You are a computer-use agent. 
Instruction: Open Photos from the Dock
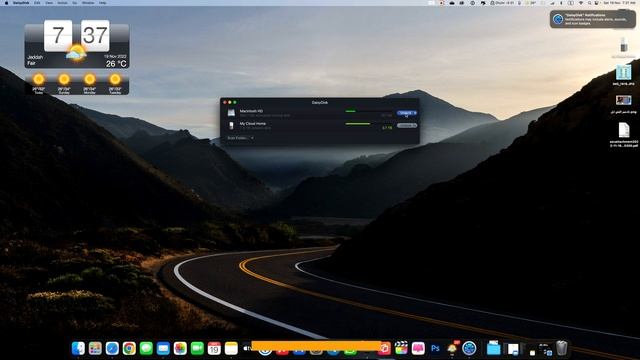[180, 348]
